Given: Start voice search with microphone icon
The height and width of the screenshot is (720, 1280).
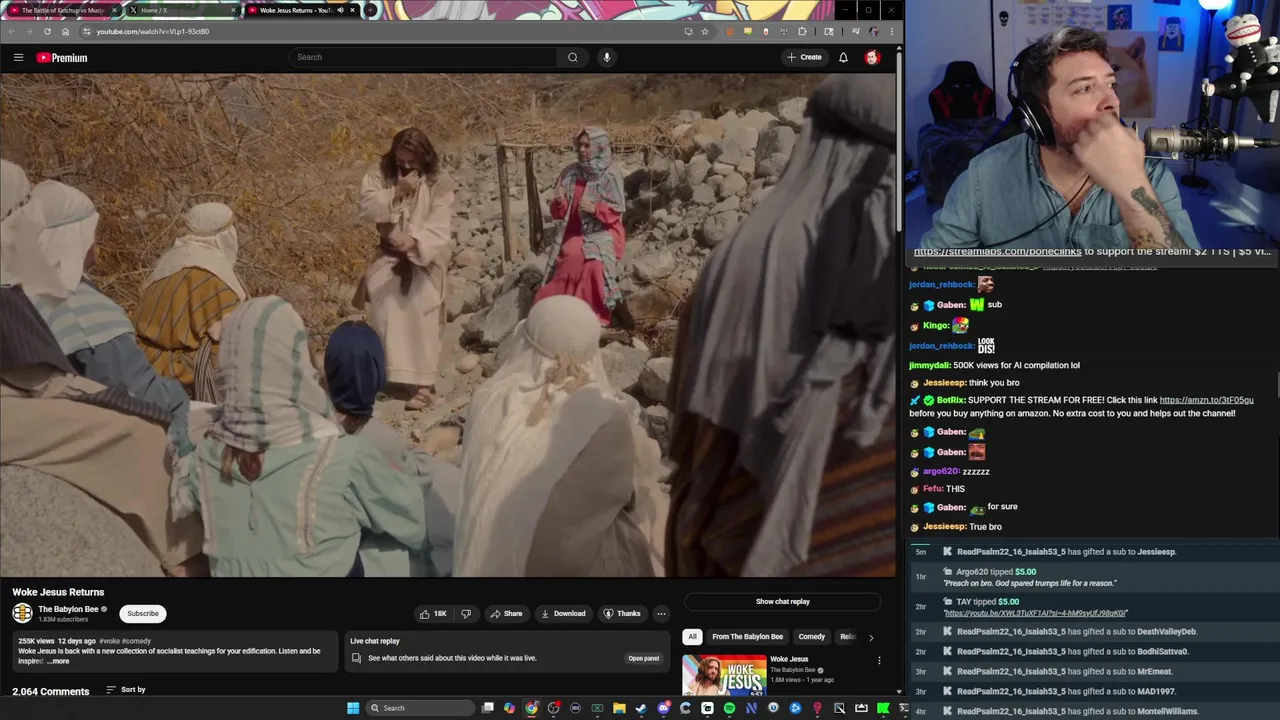Looking at the screenshot, I should (606, 57).
